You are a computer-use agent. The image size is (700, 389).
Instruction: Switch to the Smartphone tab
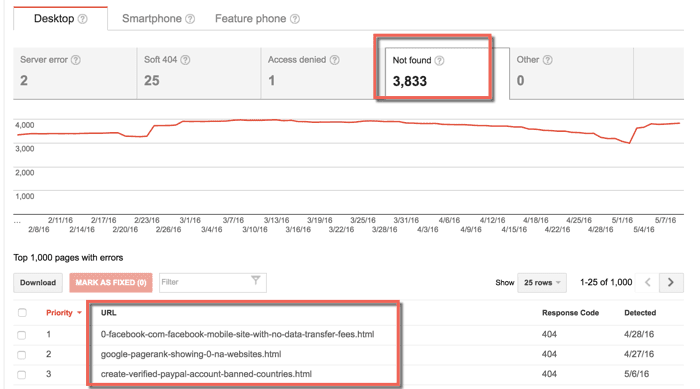click(x=152, y=19)
